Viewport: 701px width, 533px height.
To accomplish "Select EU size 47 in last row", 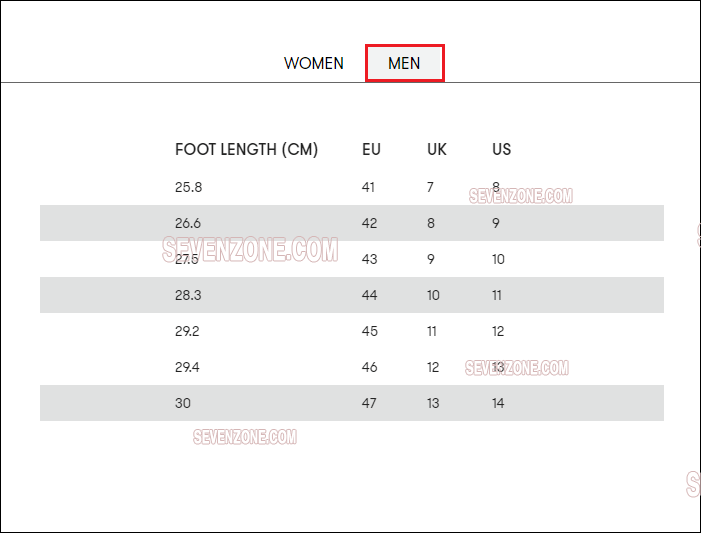I will coord(369,403).
